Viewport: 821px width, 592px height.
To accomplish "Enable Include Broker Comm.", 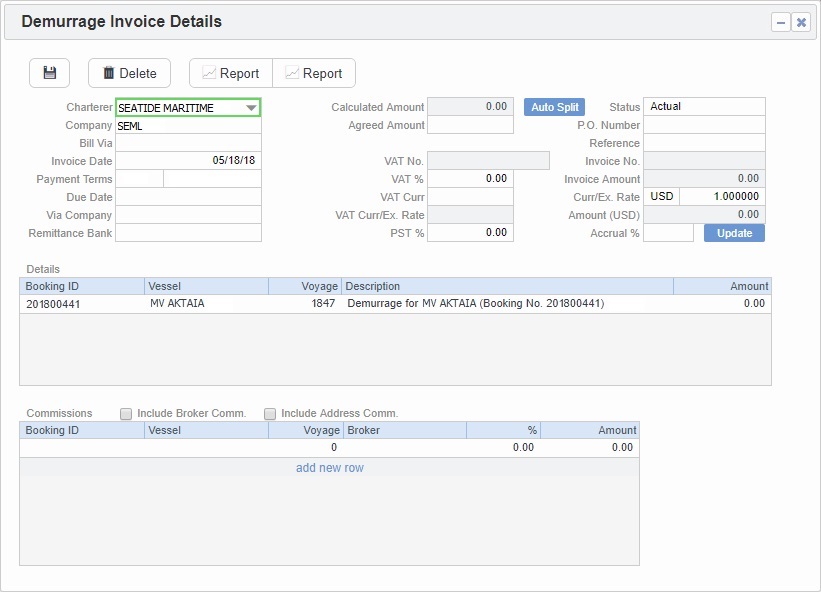I will pyautogui.click(x=126, y=413).
